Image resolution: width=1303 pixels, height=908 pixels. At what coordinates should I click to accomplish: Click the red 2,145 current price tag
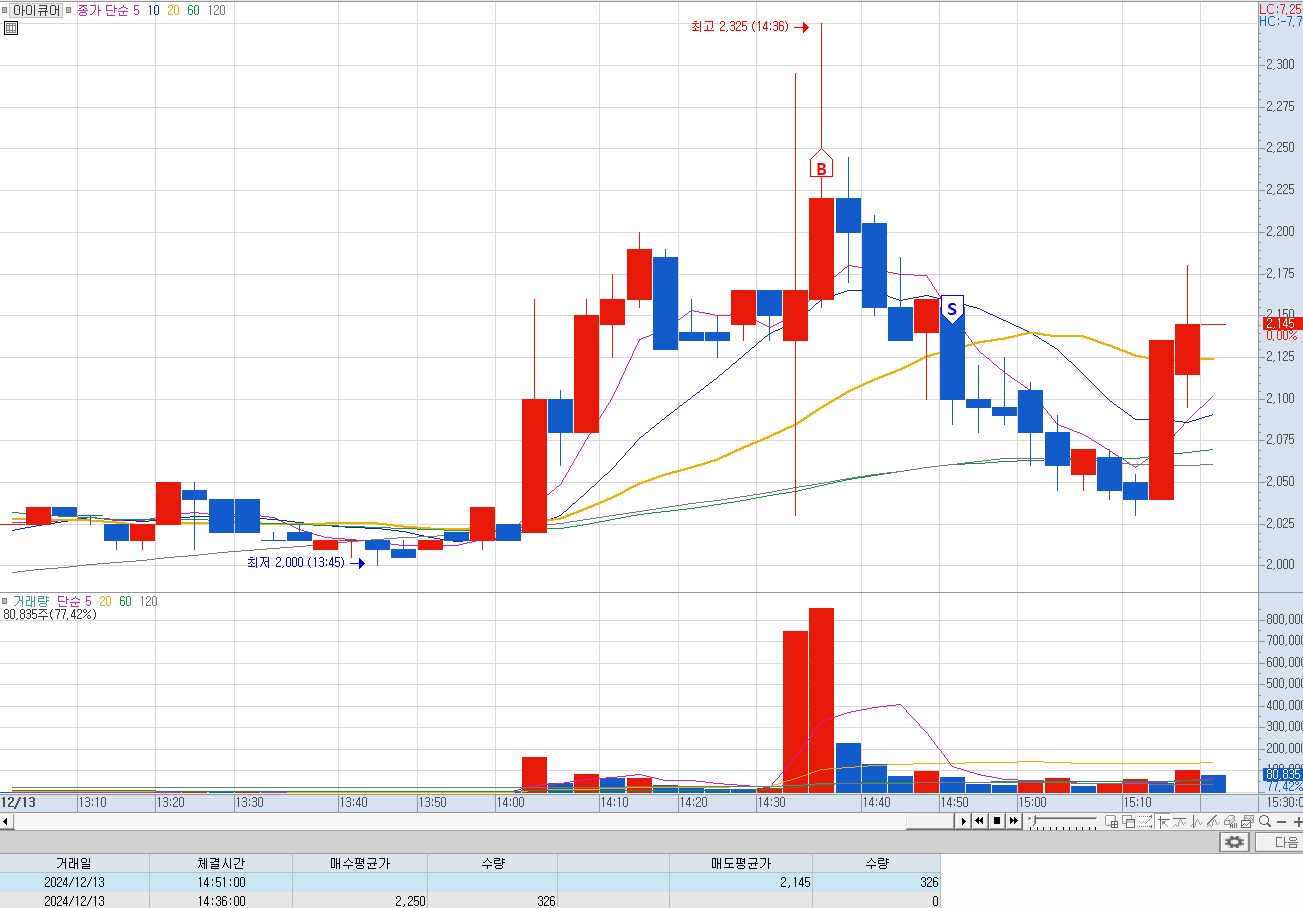click(x=1280, y=323)
